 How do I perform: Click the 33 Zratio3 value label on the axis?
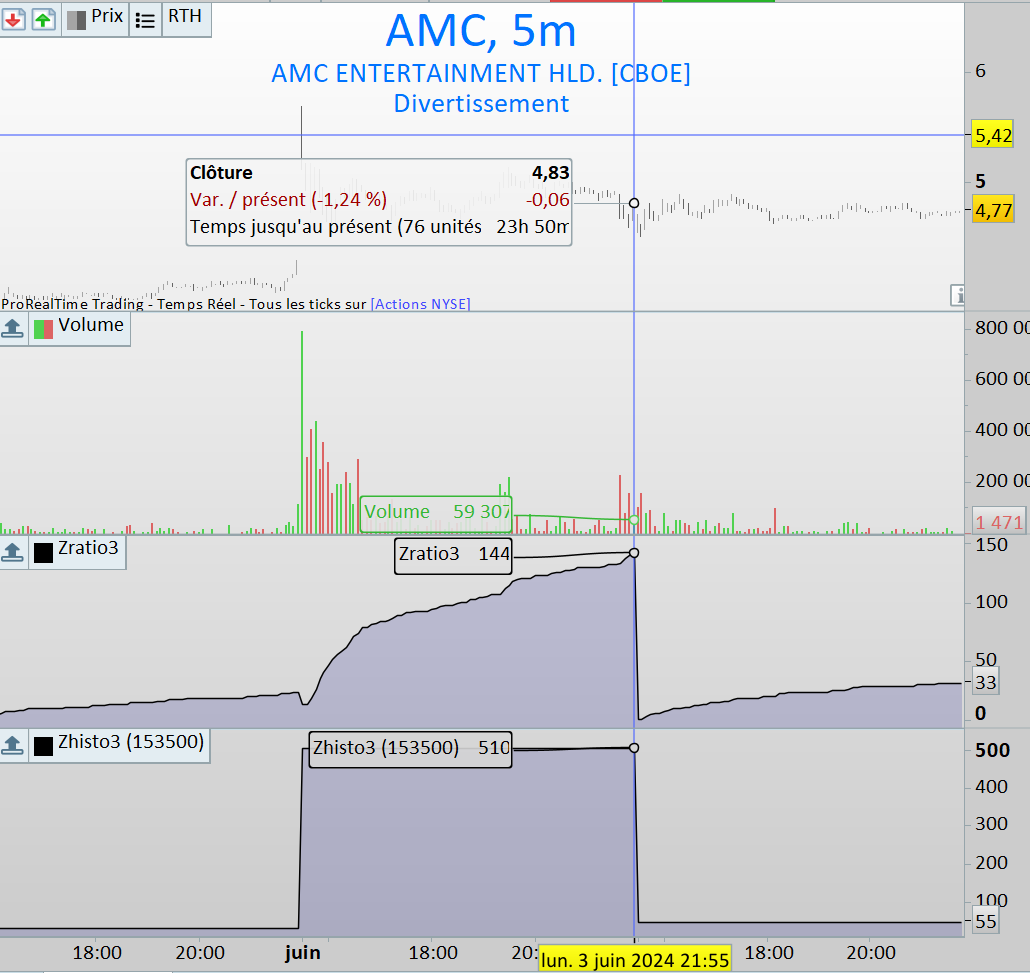[x=985, y=683]
